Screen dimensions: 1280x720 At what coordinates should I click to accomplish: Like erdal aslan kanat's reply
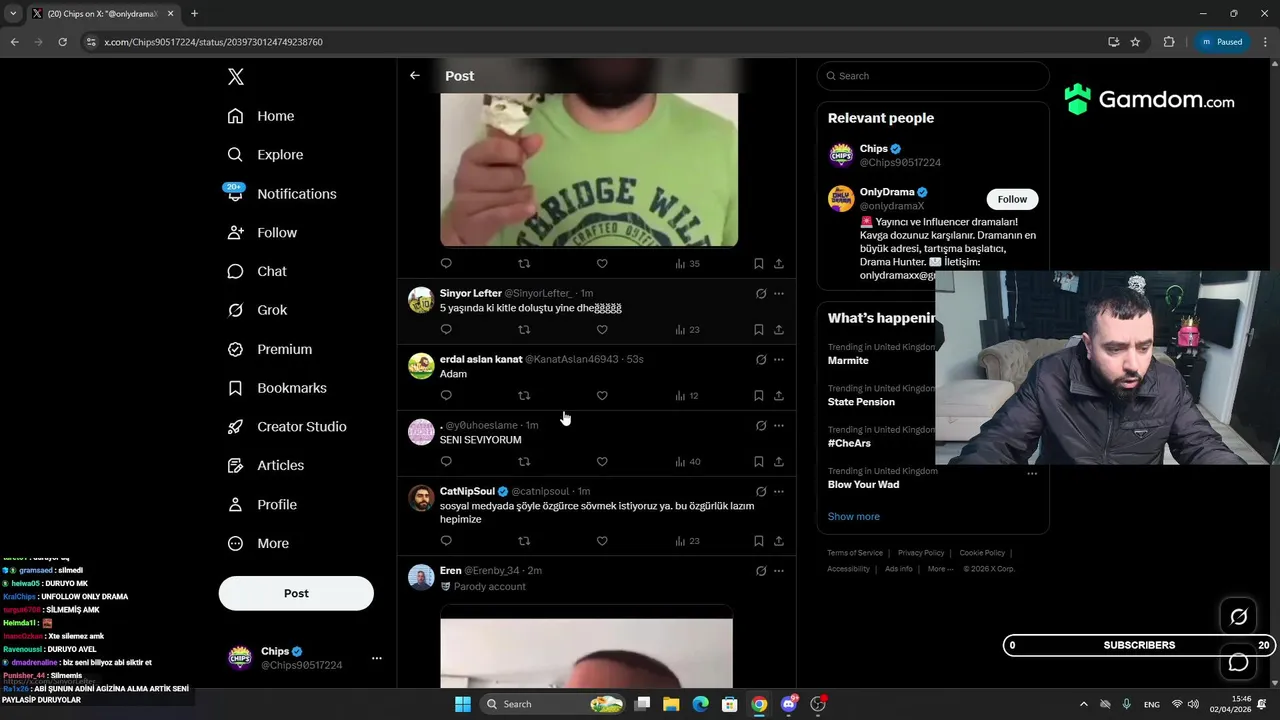coord(602,395)
